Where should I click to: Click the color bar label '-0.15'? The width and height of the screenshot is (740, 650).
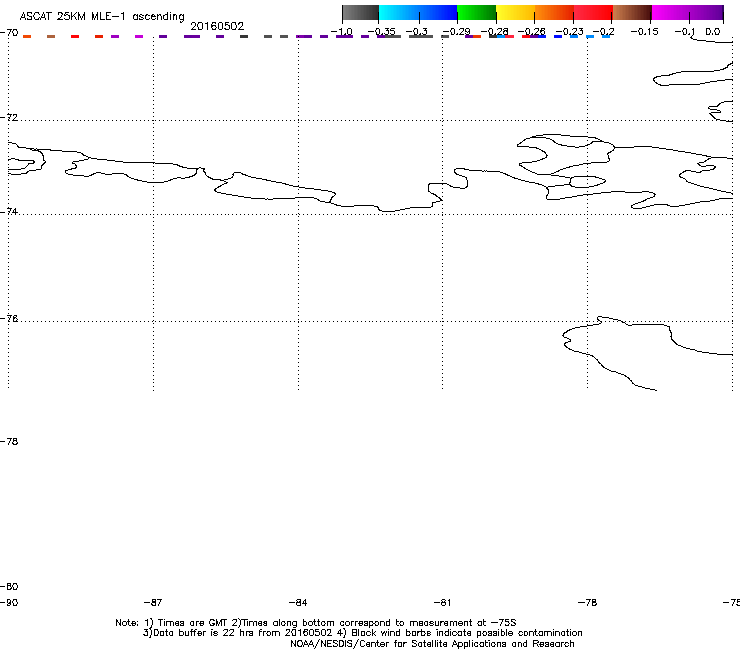(x=644, y=32)
